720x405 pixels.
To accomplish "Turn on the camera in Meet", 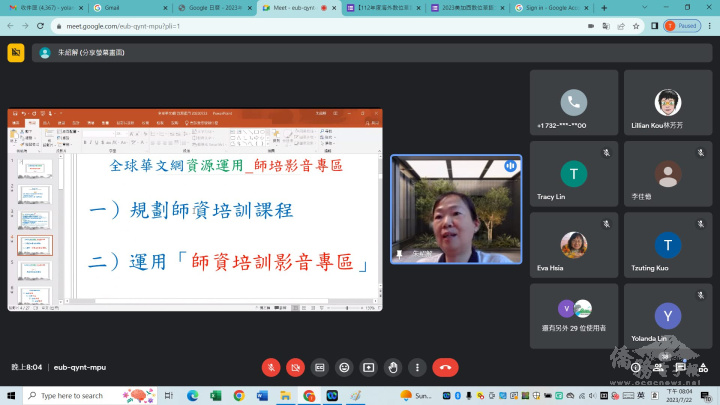I will 295,367.
